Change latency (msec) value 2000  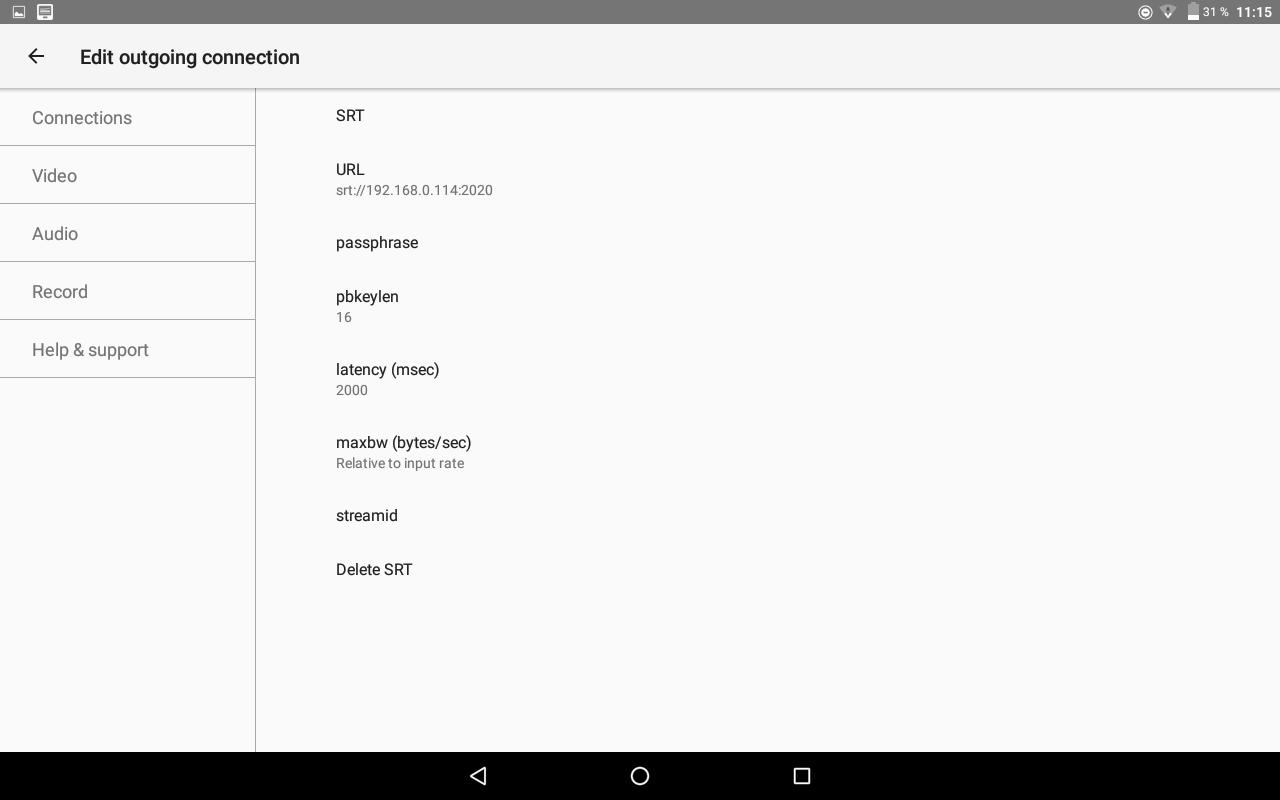click(768, 379)
